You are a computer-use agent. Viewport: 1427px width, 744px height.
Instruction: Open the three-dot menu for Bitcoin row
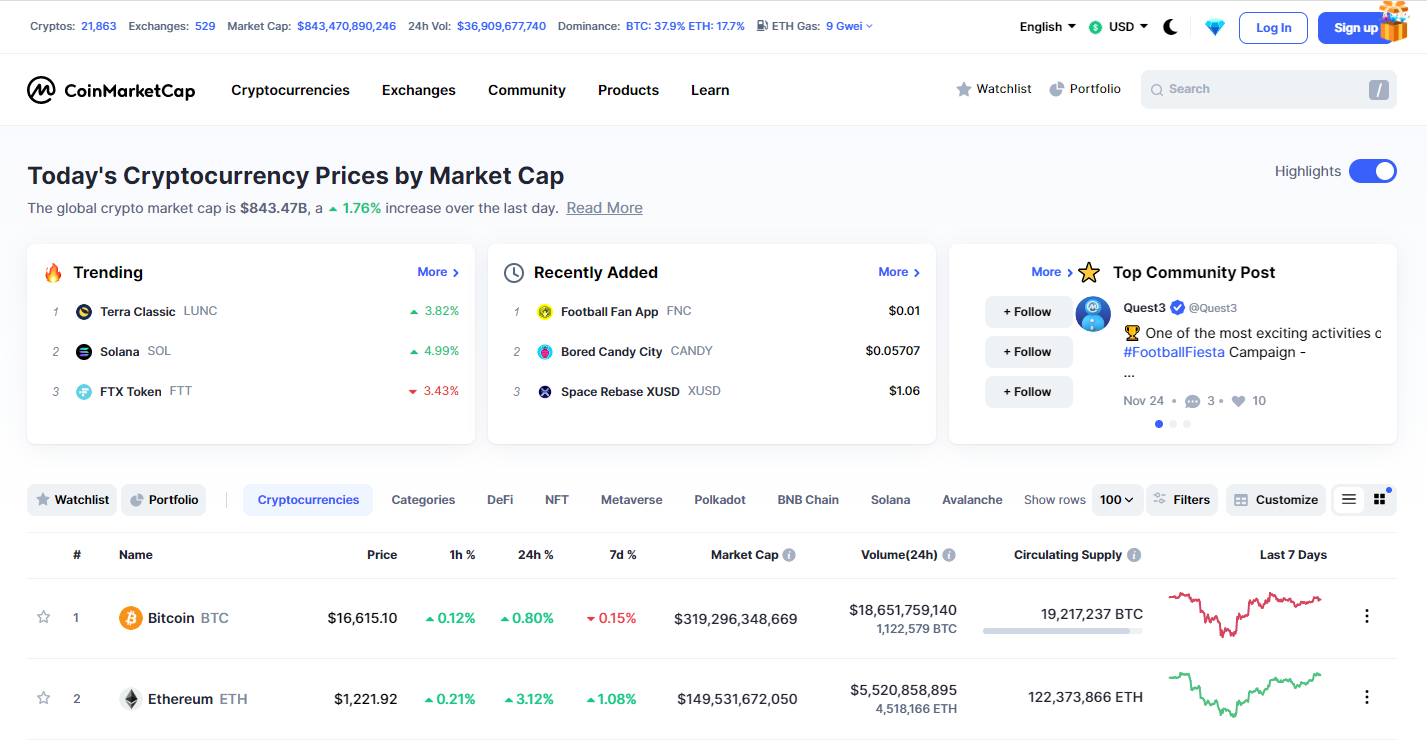(1367, 616)
